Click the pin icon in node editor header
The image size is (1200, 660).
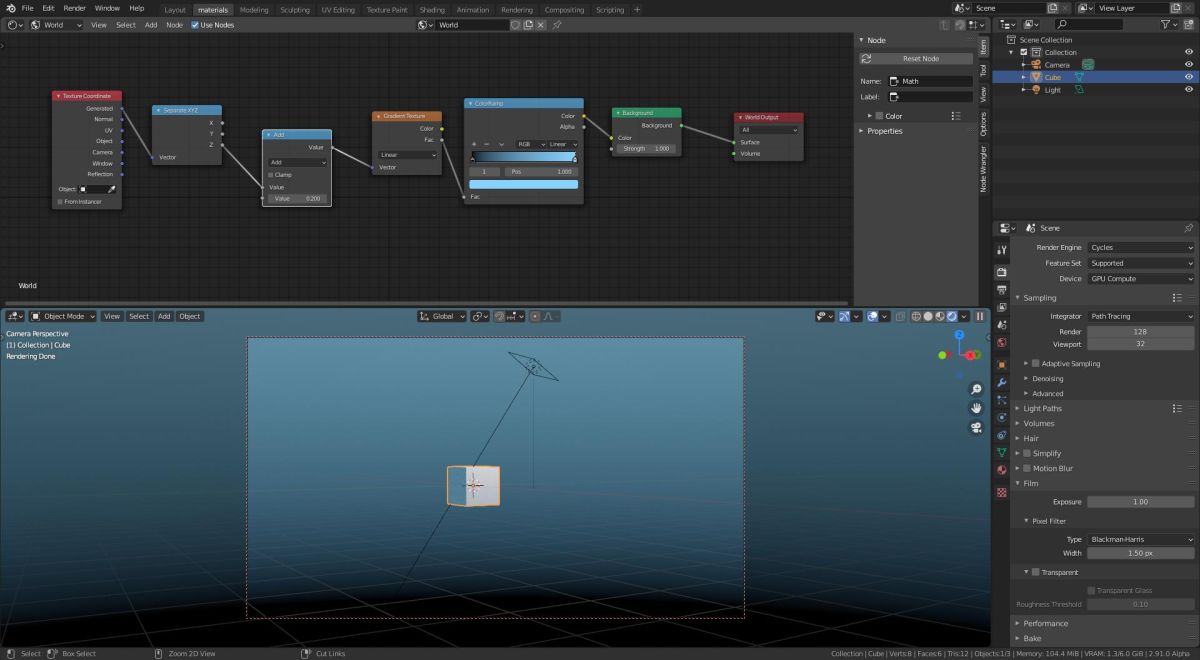(x=556, y=25)
